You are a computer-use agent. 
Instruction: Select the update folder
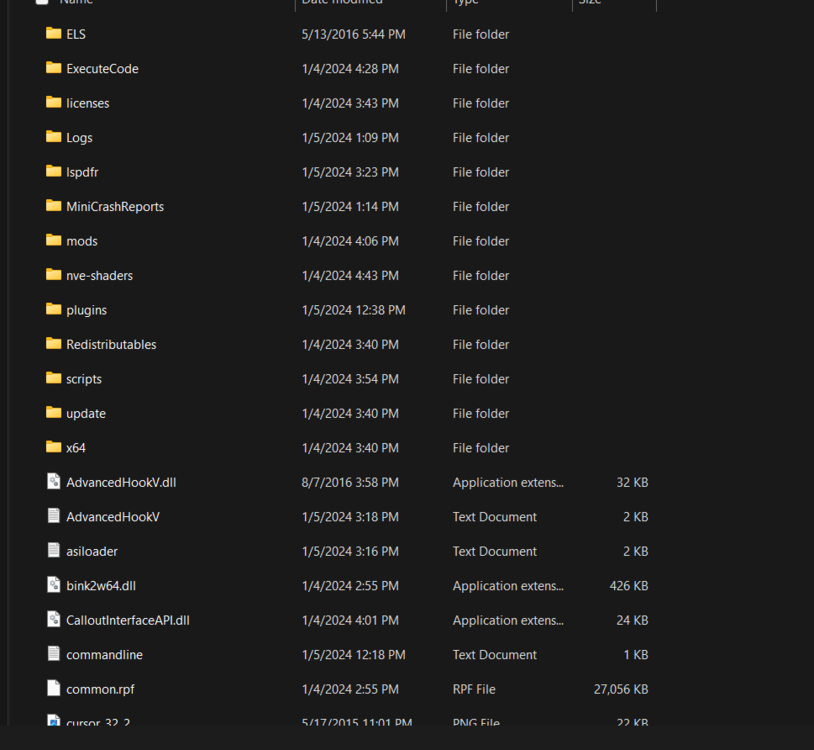tap(85, 413)
